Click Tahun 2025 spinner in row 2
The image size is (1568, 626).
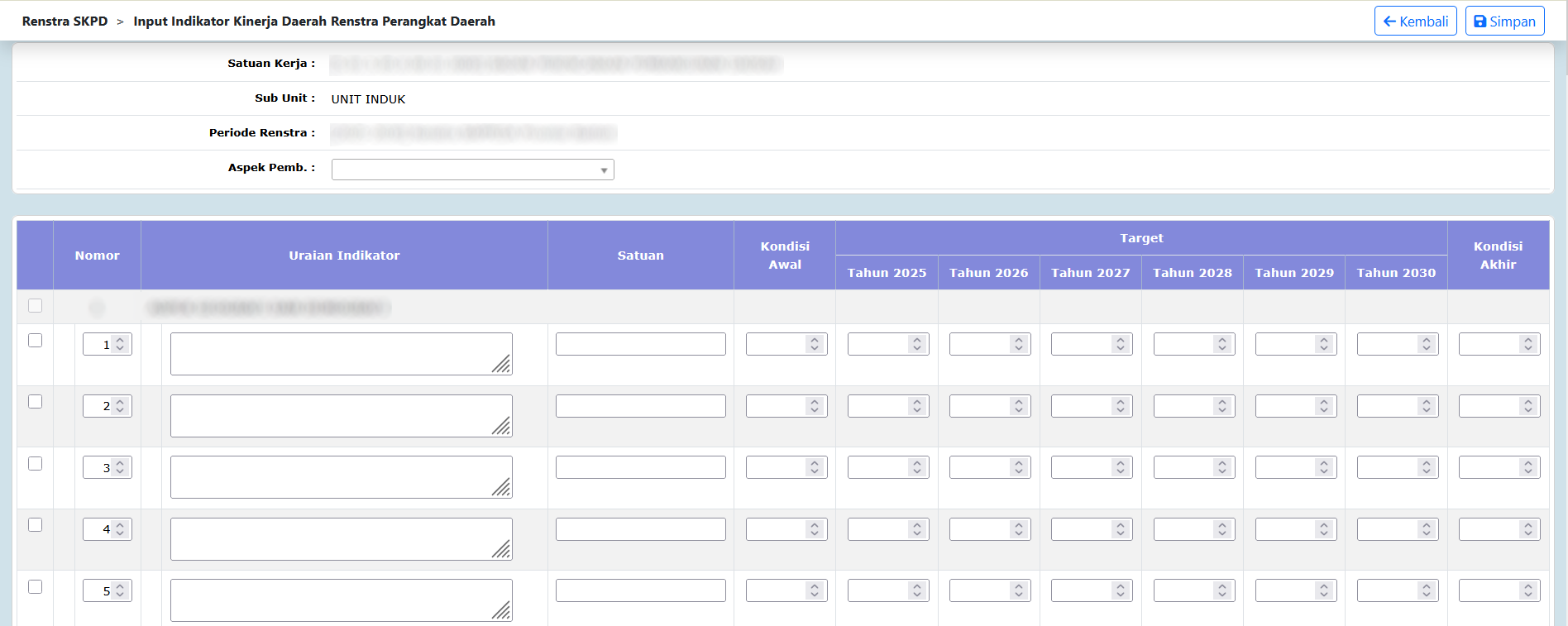click(887, 406)
